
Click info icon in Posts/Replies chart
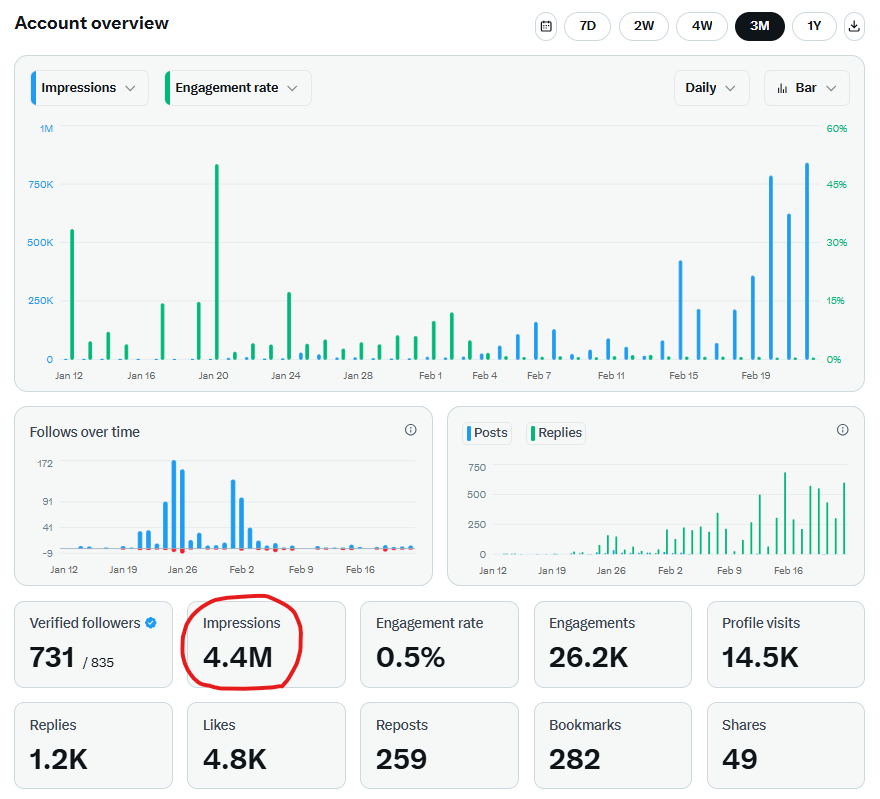click(842, 430)
